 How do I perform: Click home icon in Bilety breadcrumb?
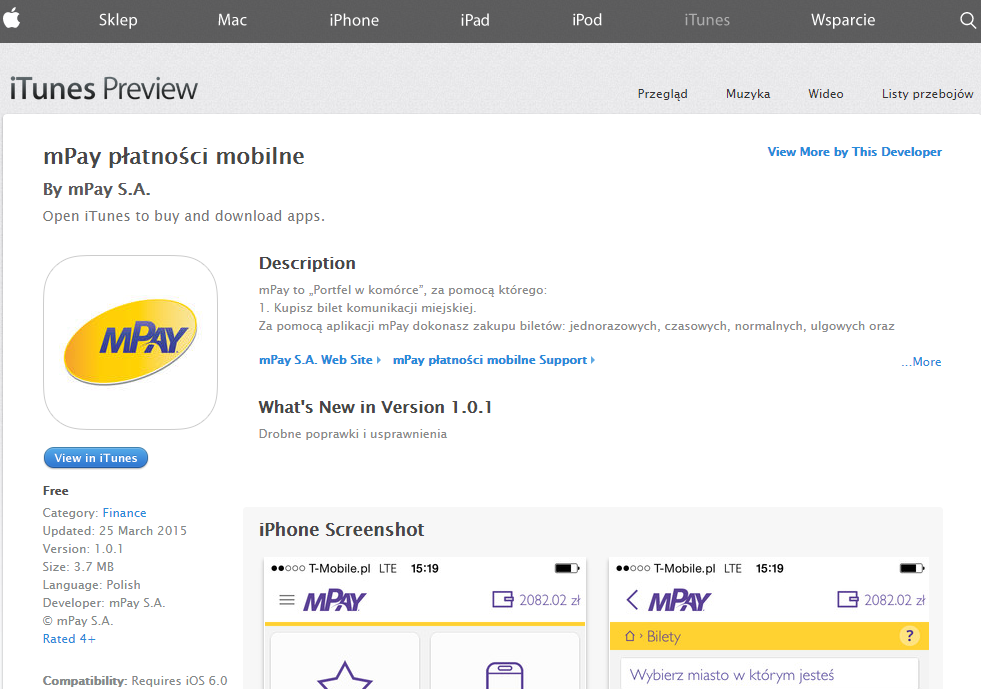click(630, 636)
